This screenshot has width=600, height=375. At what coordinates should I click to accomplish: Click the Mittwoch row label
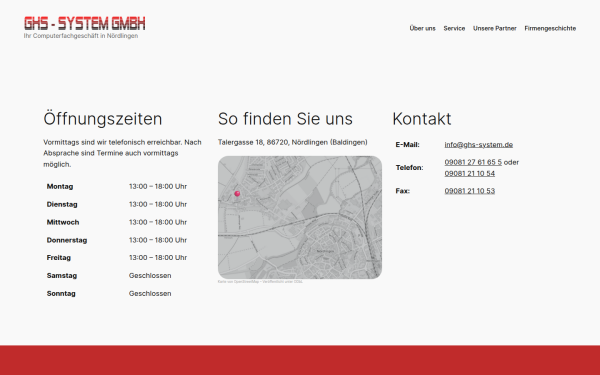coord(63,222)
